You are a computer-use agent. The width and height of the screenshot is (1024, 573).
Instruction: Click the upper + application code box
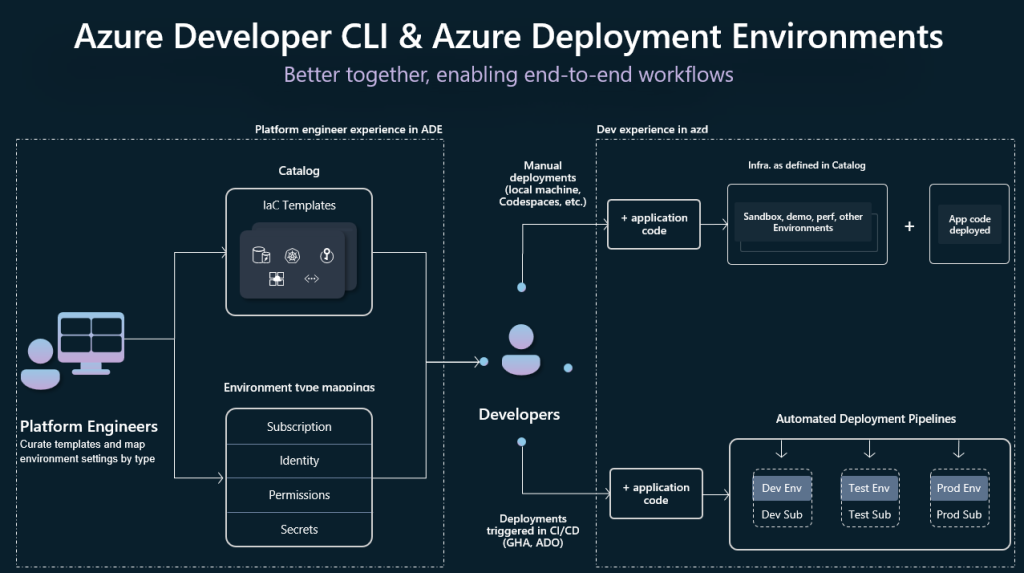(654, 224)
